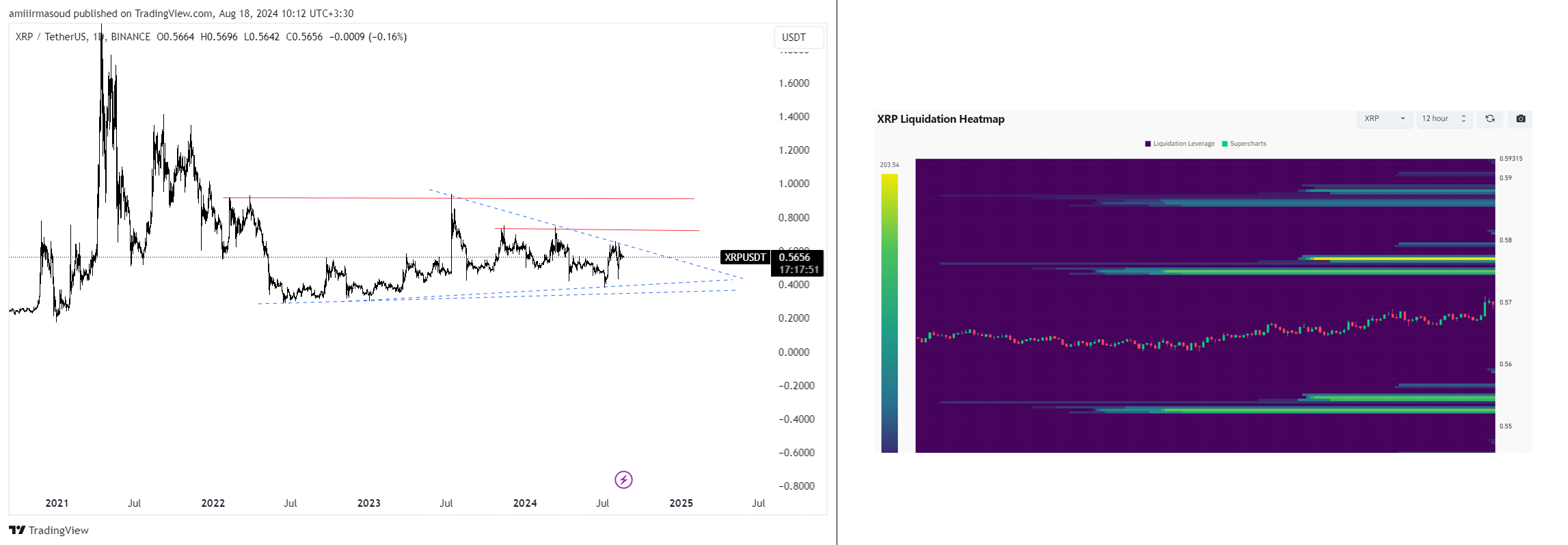Open the 12 hour interval selector

pyautogui.click(x=1444, y=119)
